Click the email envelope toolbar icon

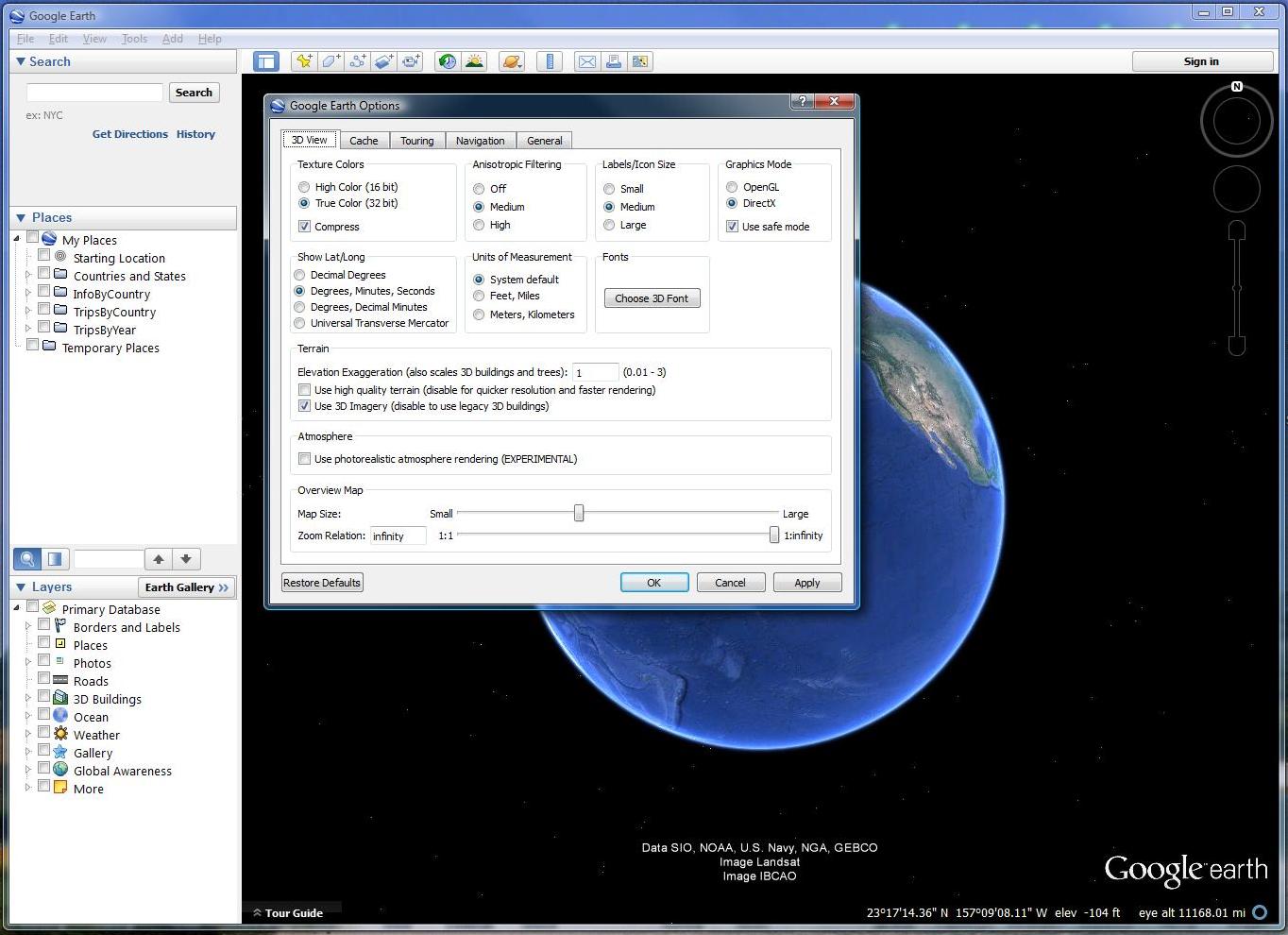pos(587,61)
